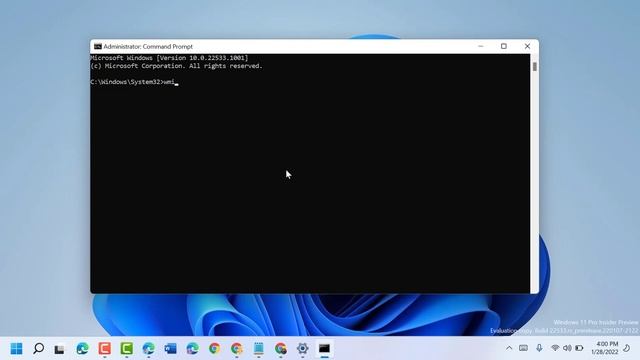Show hidden system tray icons chevron
Screen dimensions: 640x360
coord(509,348)
